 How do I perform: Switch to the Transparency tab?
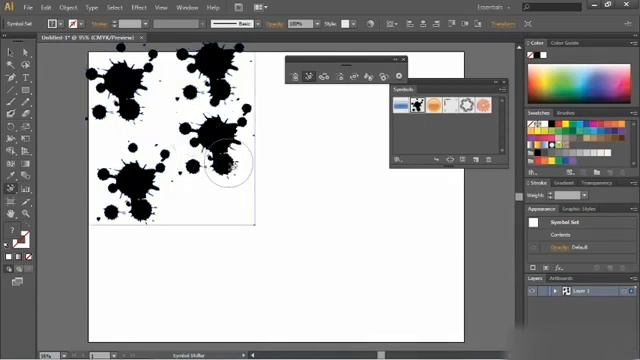[597, 183]
